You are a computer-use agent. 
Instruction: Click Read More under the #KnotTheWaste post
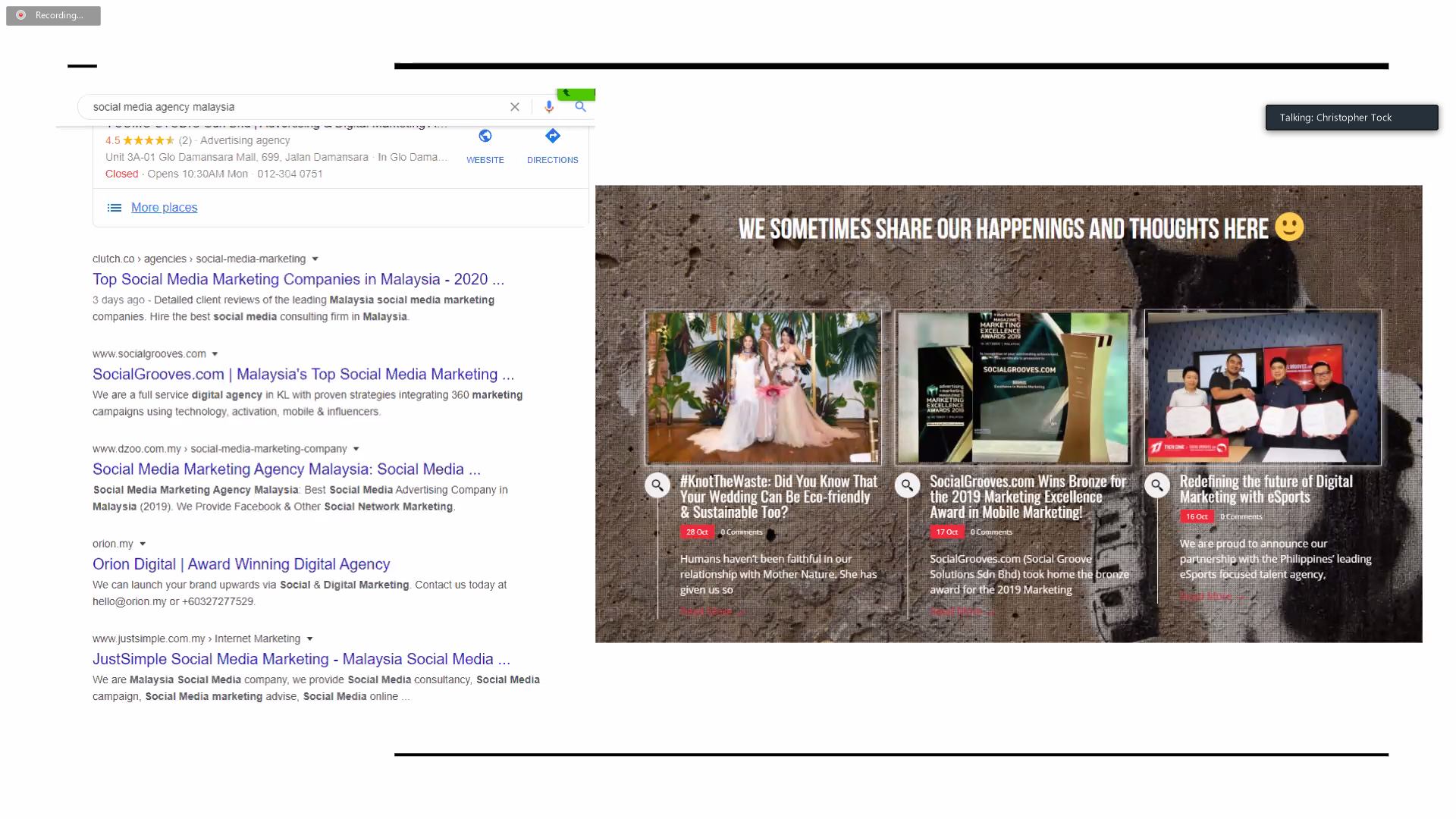713,611
